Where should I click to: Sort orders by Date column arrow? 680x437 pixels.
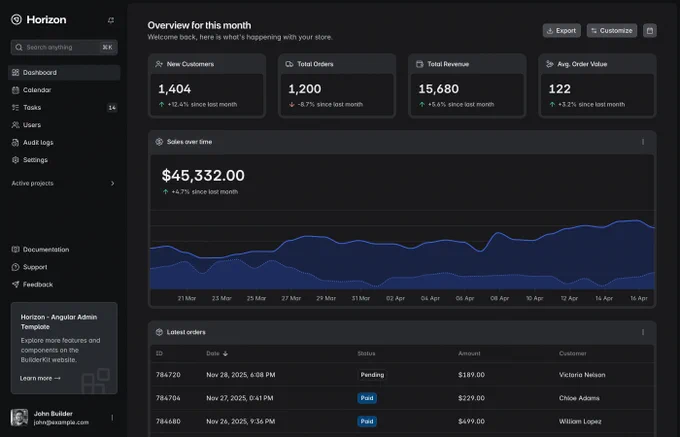(225, 353)
